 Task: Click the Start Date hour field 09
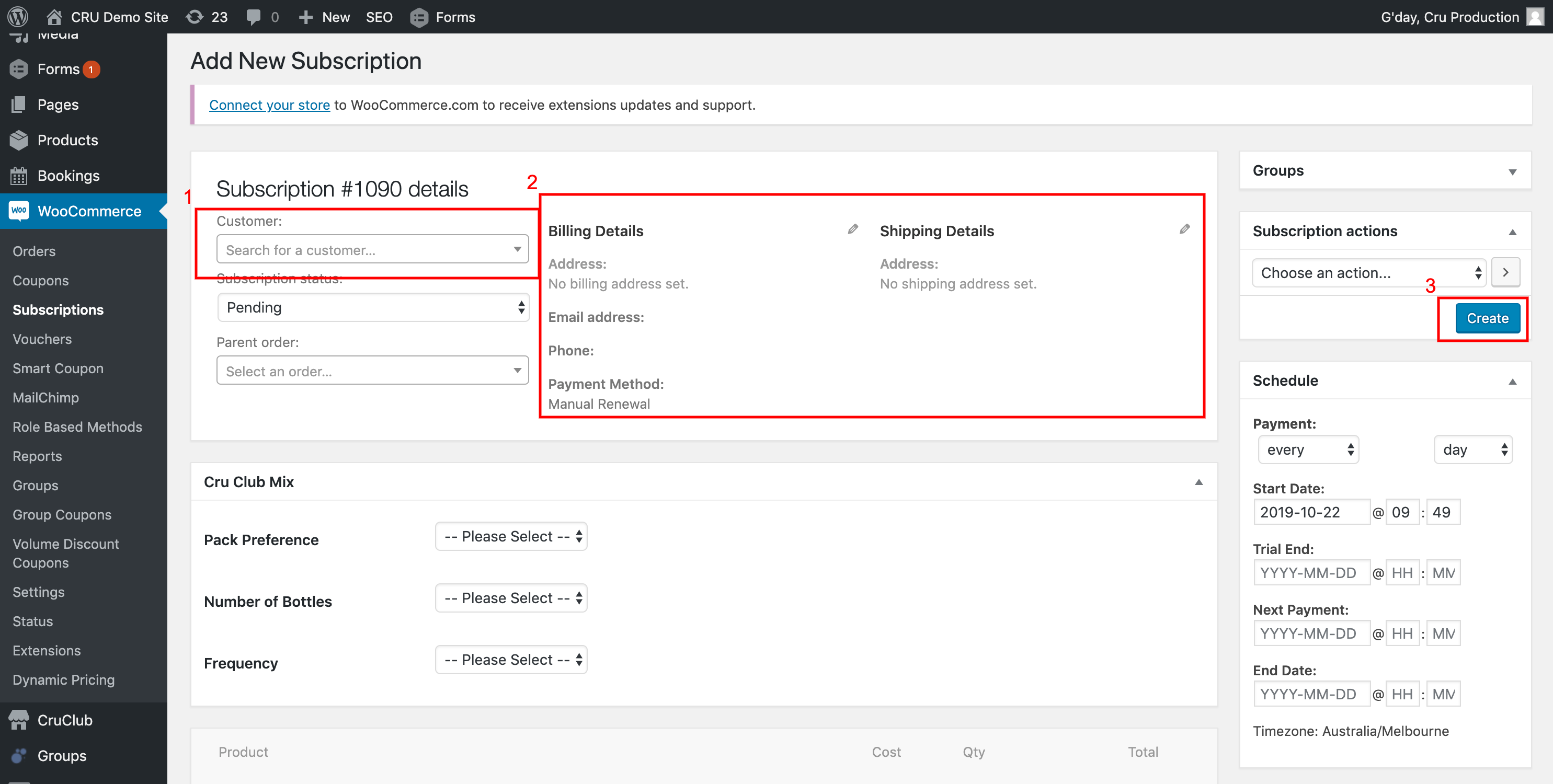pyautogui.click(x=1402, y=512)
